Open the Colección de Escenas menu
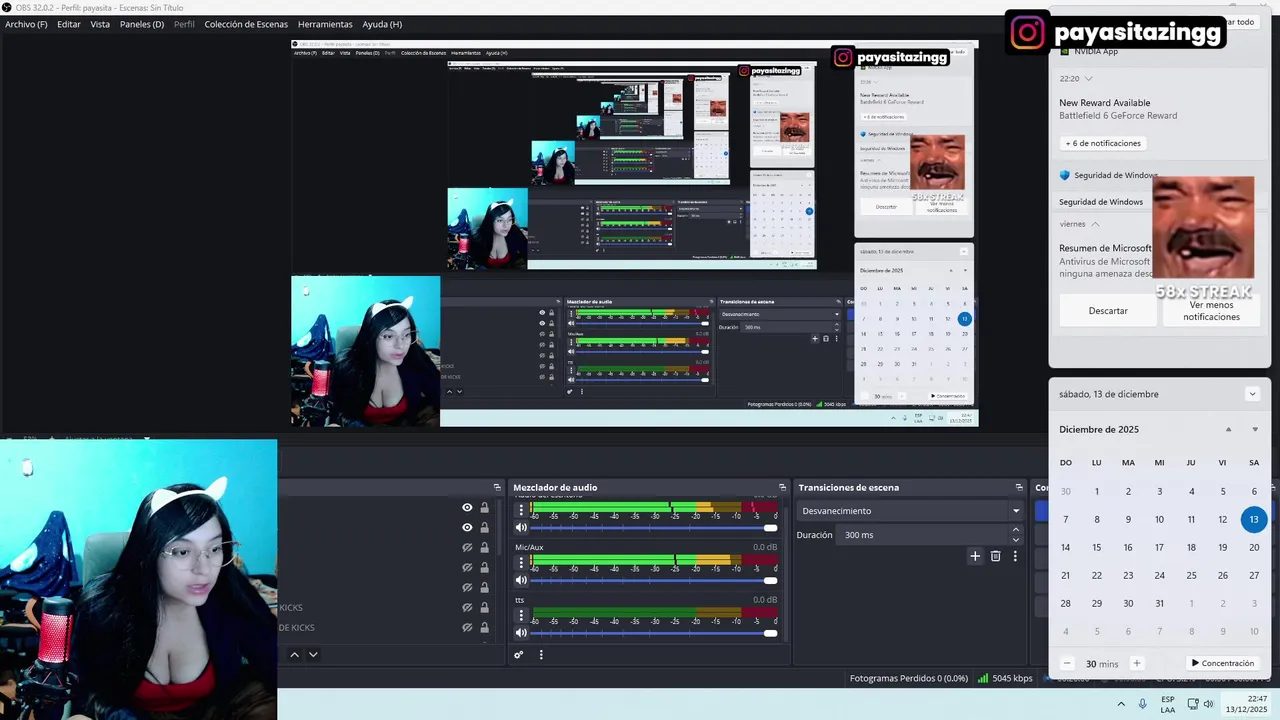Screen dimensions: 1280x720 (x=246, y=24)
